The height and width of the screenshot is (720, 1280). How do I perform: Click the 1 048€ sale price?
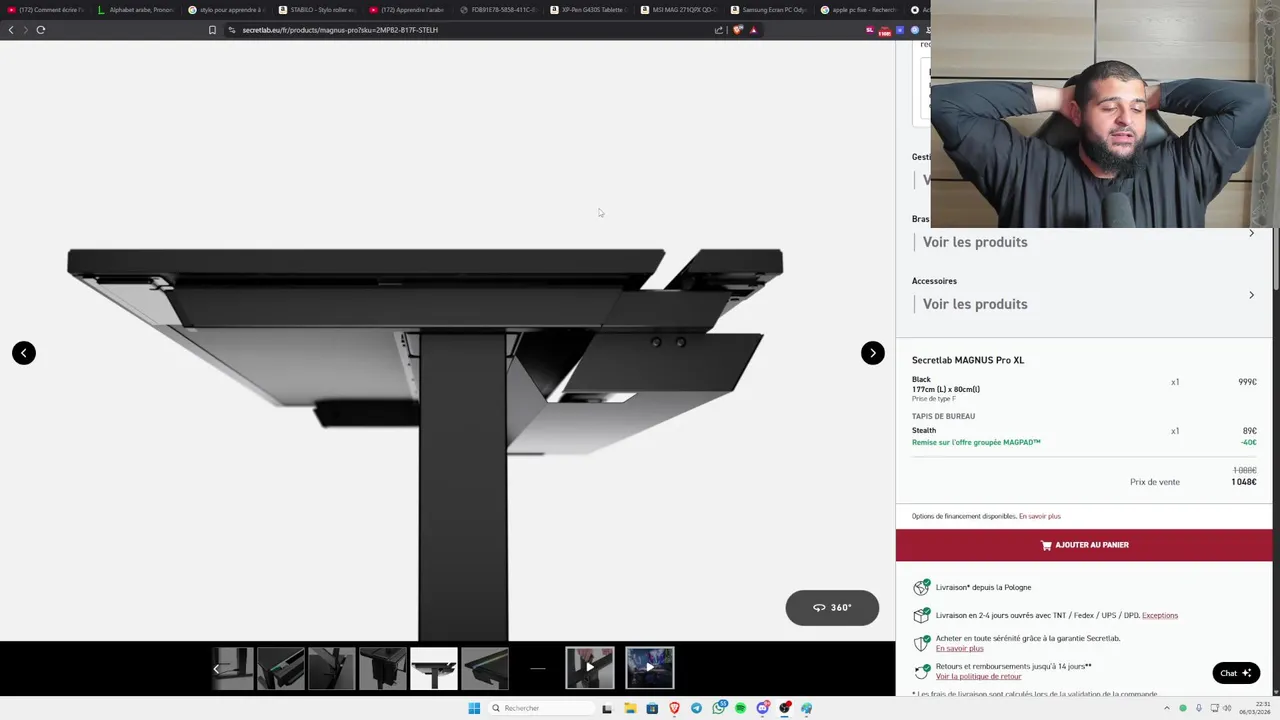1244,482
